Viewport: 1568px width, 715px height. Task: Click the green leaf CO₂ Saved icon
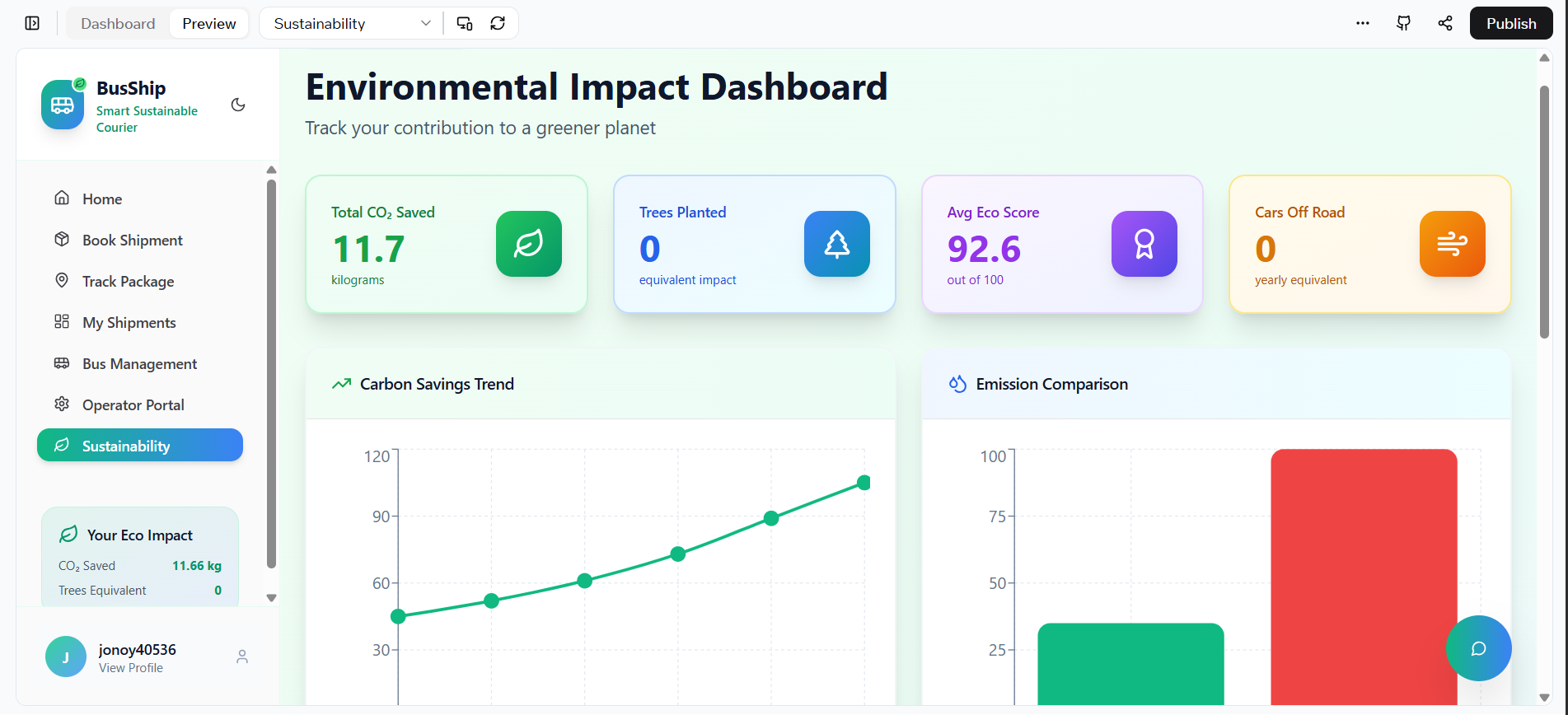(x=529, y=244)
